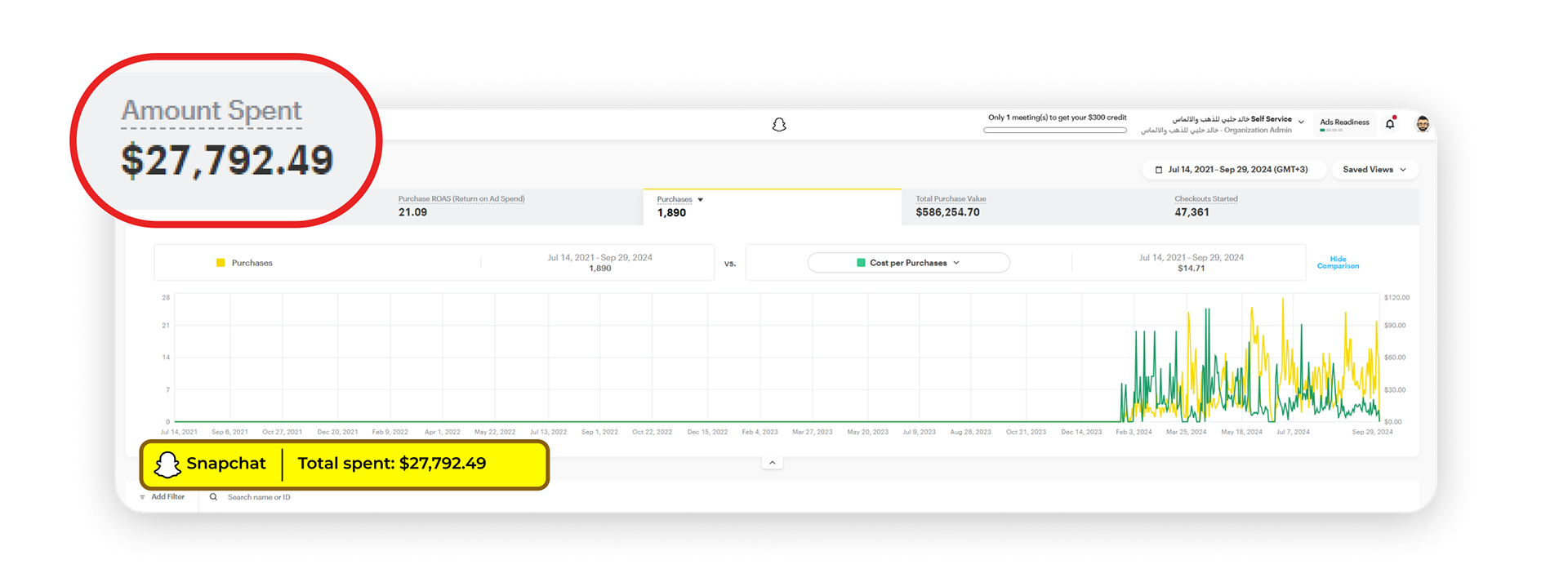Screen dimensions: 1568x582
Task: Open the Cost per Purchases metric dropdown
Action: (x=908, y=263)
